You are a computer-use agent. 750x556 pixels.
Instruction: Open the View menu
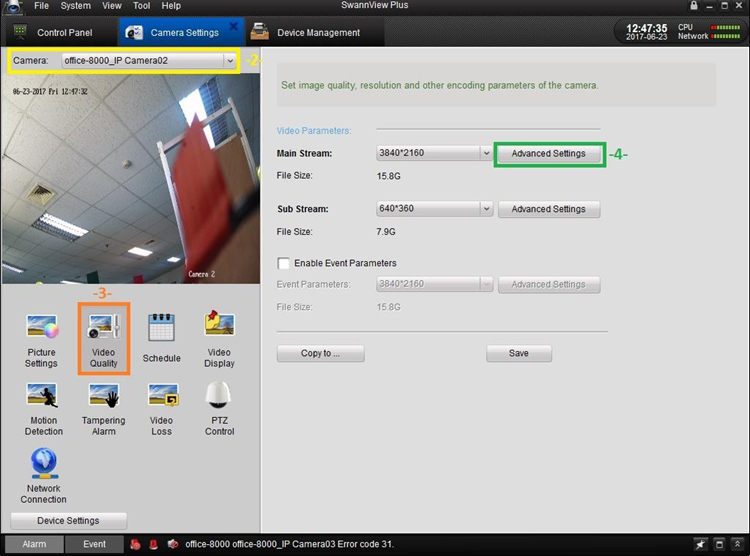111,6
